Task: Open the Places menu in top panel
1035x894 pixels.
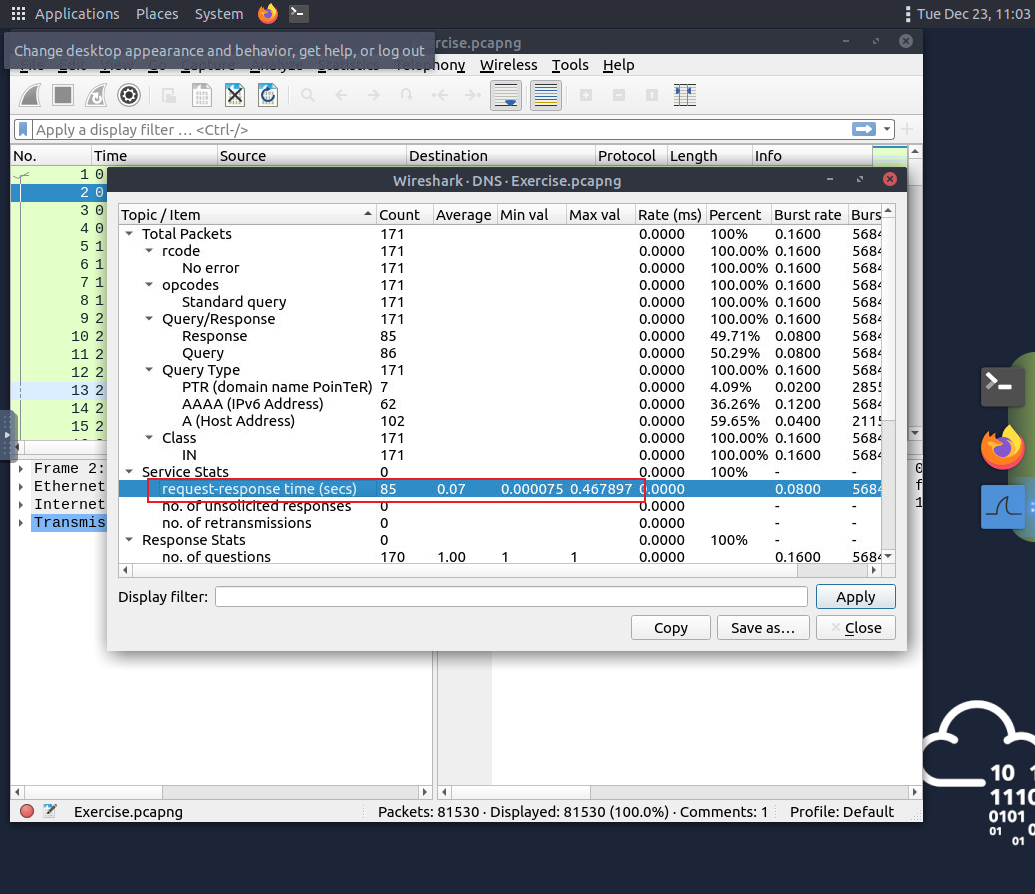Action: tap(157, 13)
